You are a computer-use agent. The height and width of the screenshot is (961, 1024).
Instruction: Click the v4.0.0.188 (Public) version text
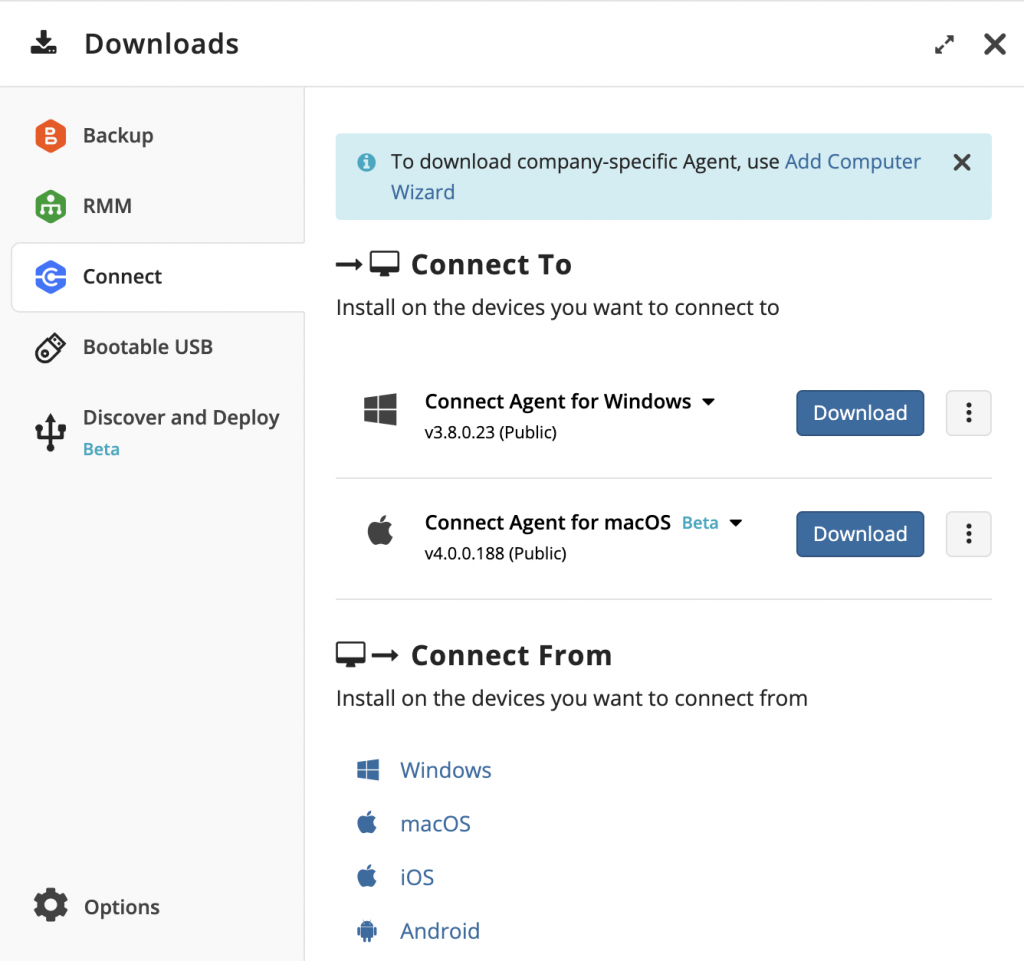495,554
